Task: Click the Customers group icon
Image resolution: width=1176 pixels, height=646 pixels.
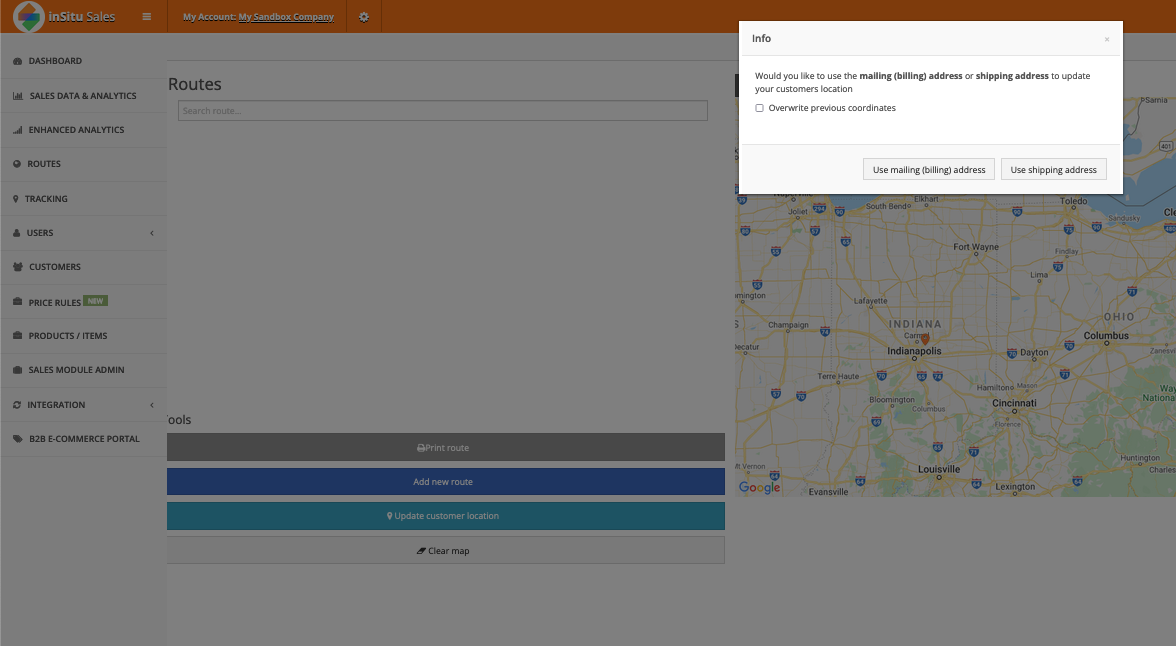Action: 18,267
